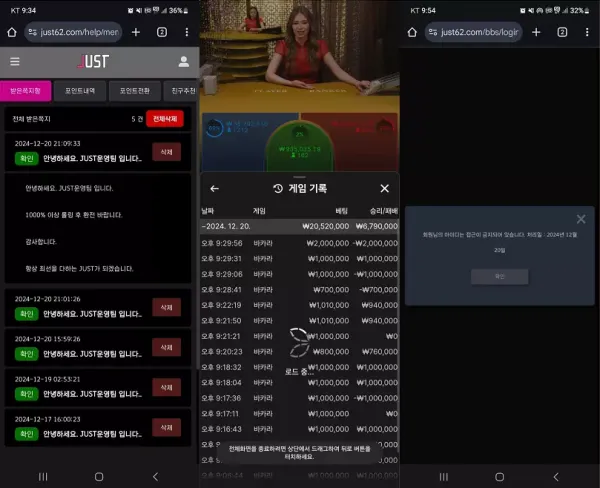
Task: Click 확인 in the access-blocked dialog
Action: (x=500, y=276)
